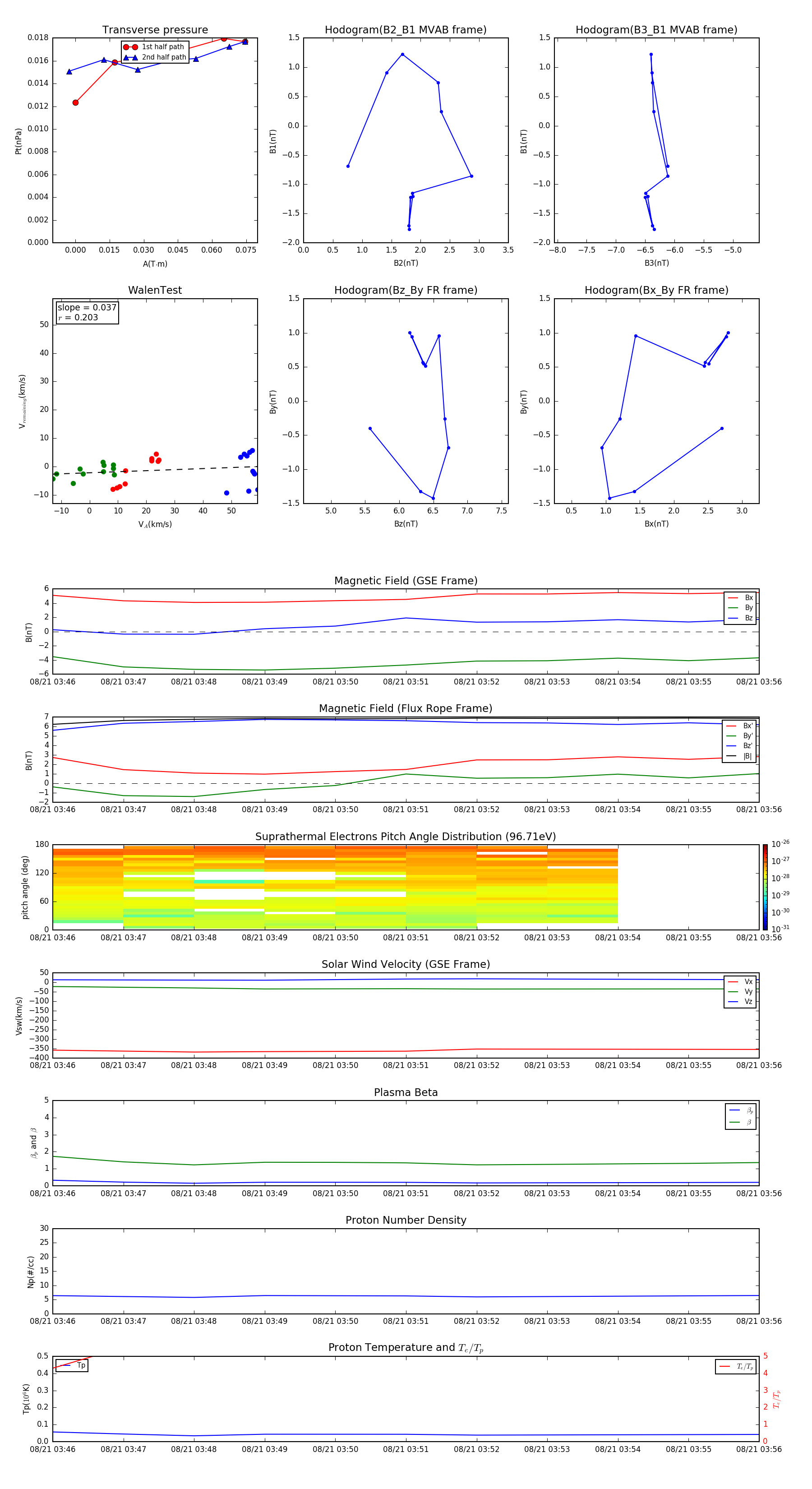The image size is (812, 1489).
Task: Click the "Transverse pressure" plot title
Action: tap(155, 30)
